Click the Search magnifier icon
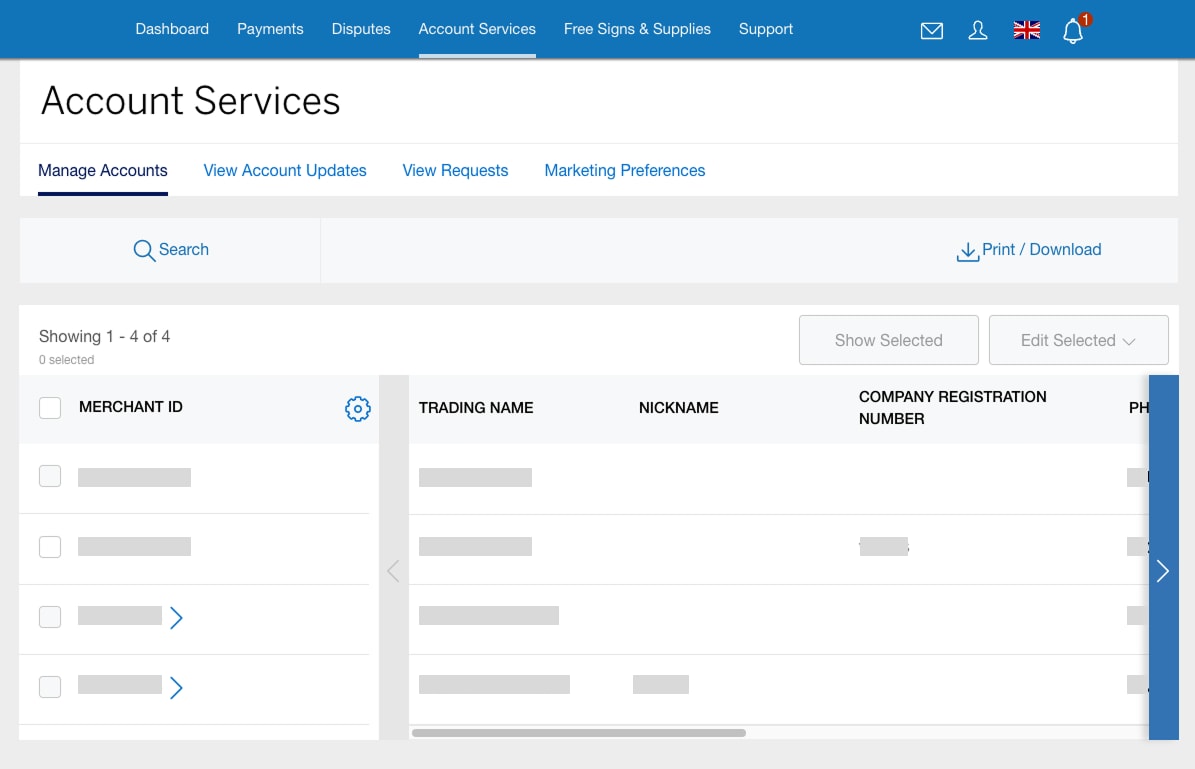 tap(144, 250)
